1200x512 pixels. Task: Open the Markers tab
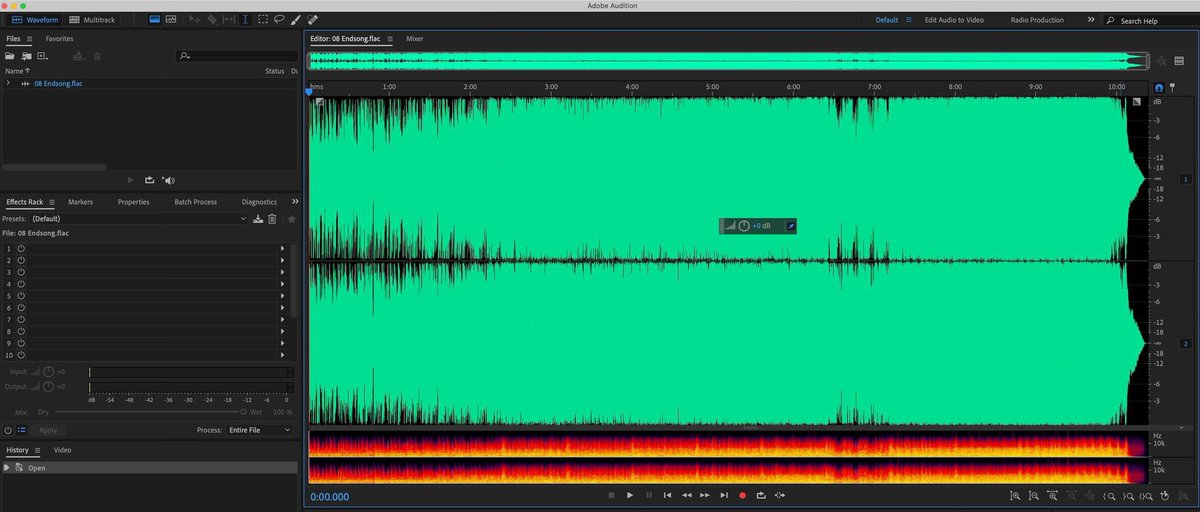(x=80, y=202)
